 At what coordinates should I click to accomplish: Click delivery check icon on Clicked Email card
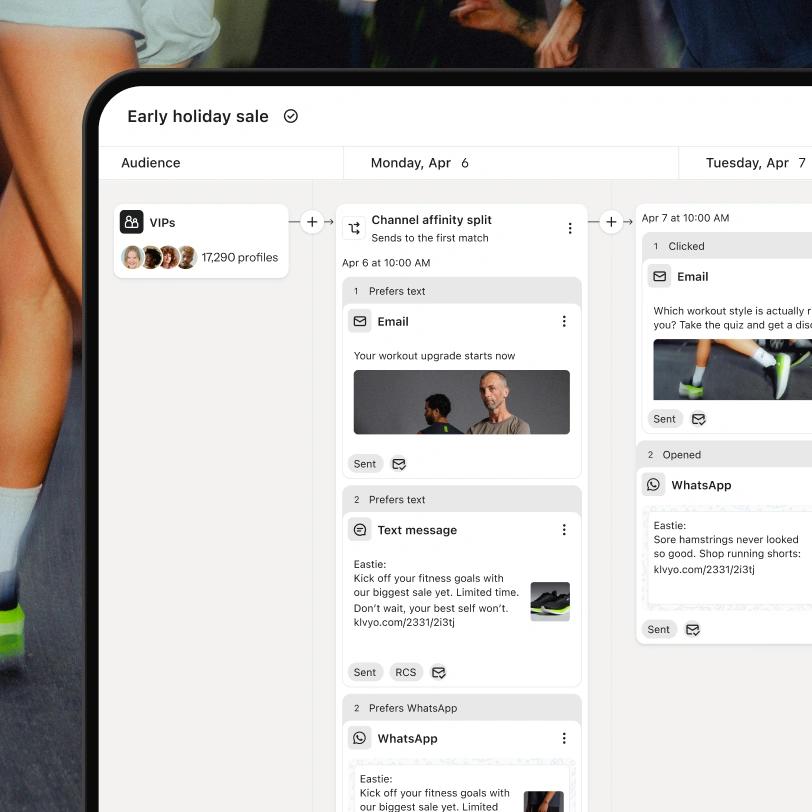[699, 419]
